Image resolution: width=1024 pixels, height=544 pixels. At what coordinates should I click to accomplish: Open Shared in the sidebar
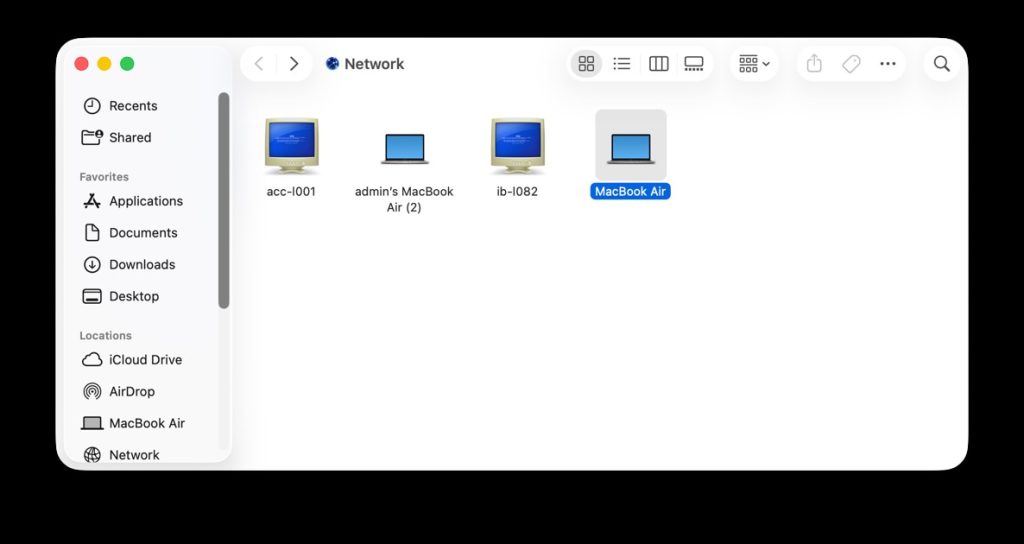130,137
